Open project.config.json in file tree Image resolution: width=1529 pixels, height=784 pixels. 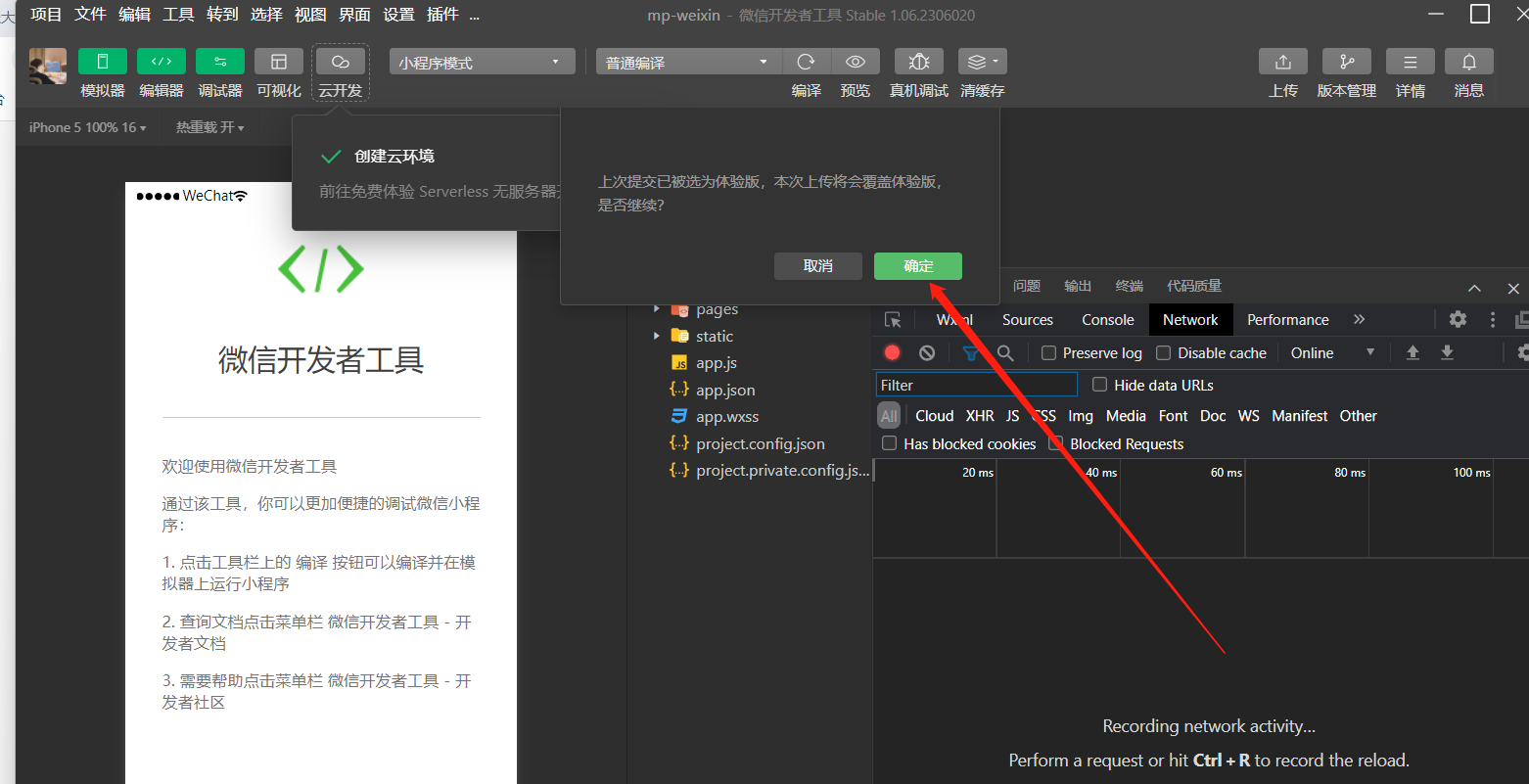(760, 443)
